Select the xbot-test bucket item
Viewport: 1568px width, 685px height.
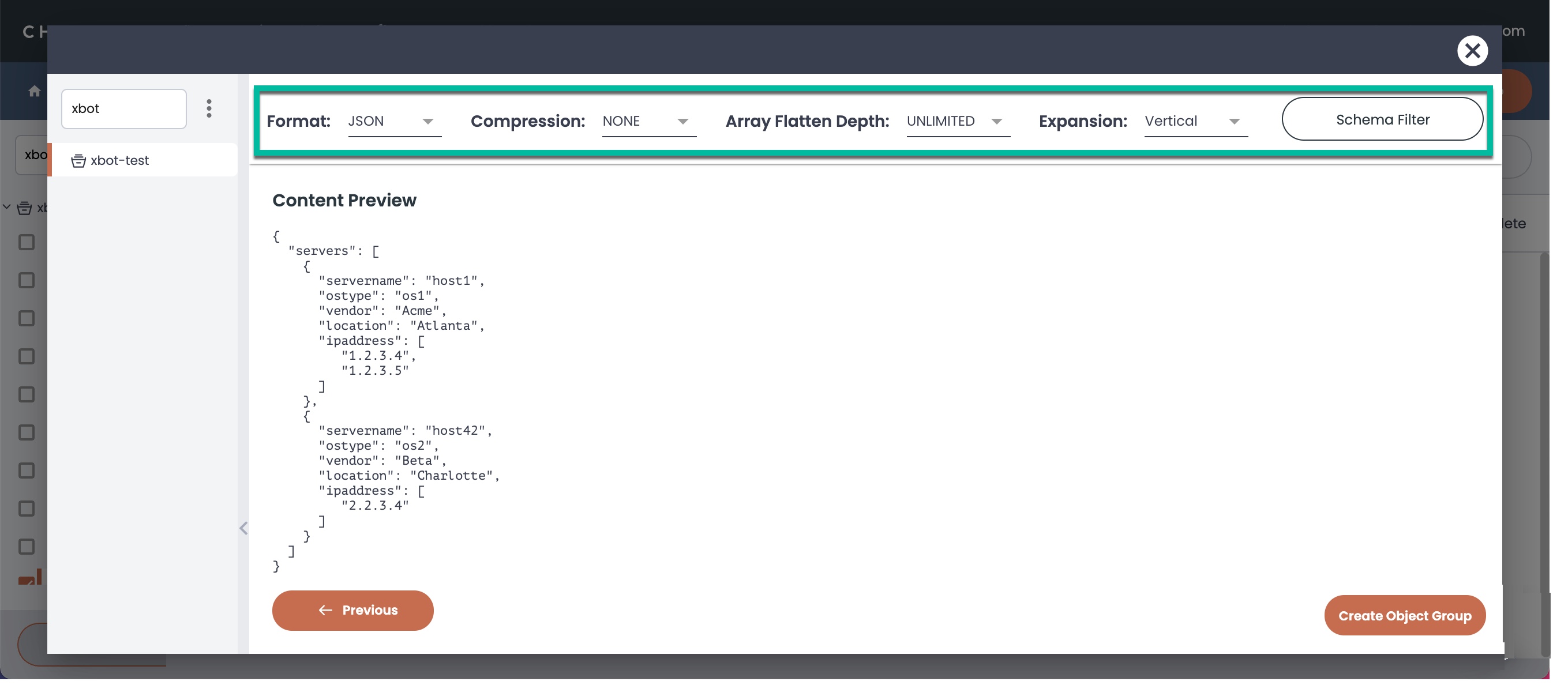point(119,161)
